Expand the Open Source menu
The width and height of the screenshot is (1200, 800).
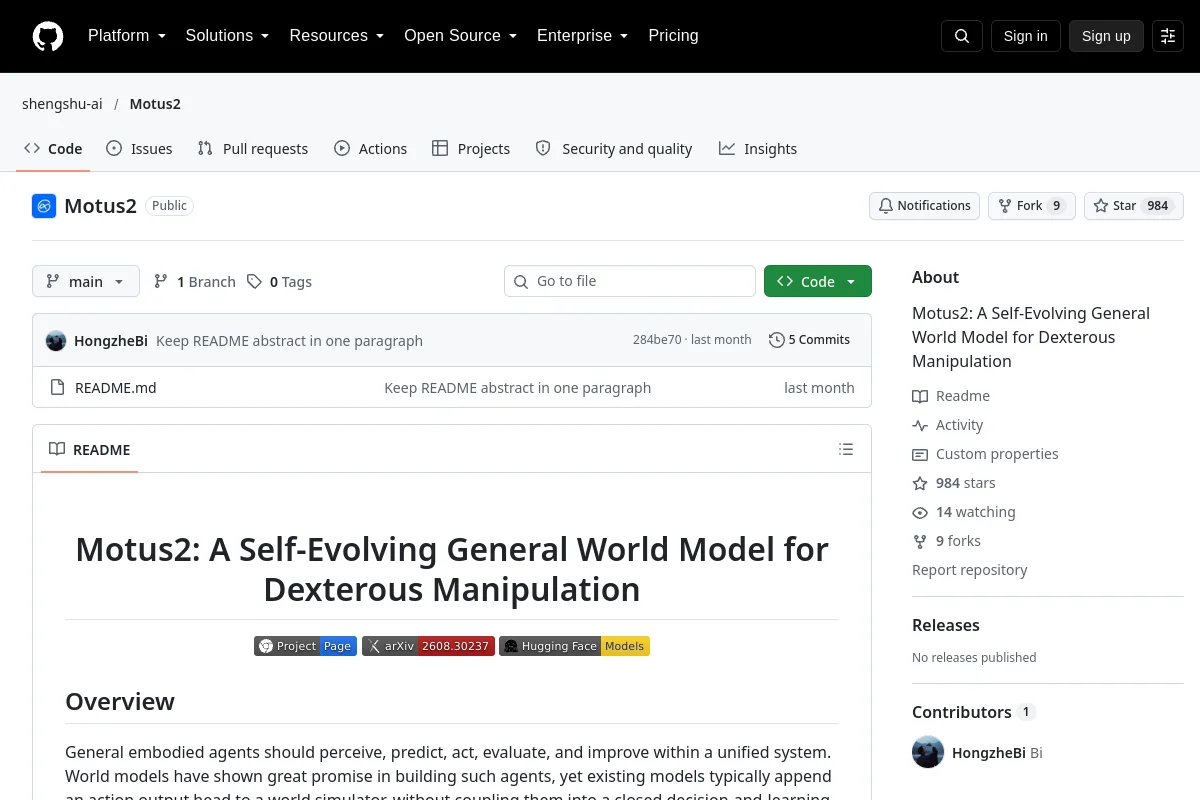tap(461, 36)
